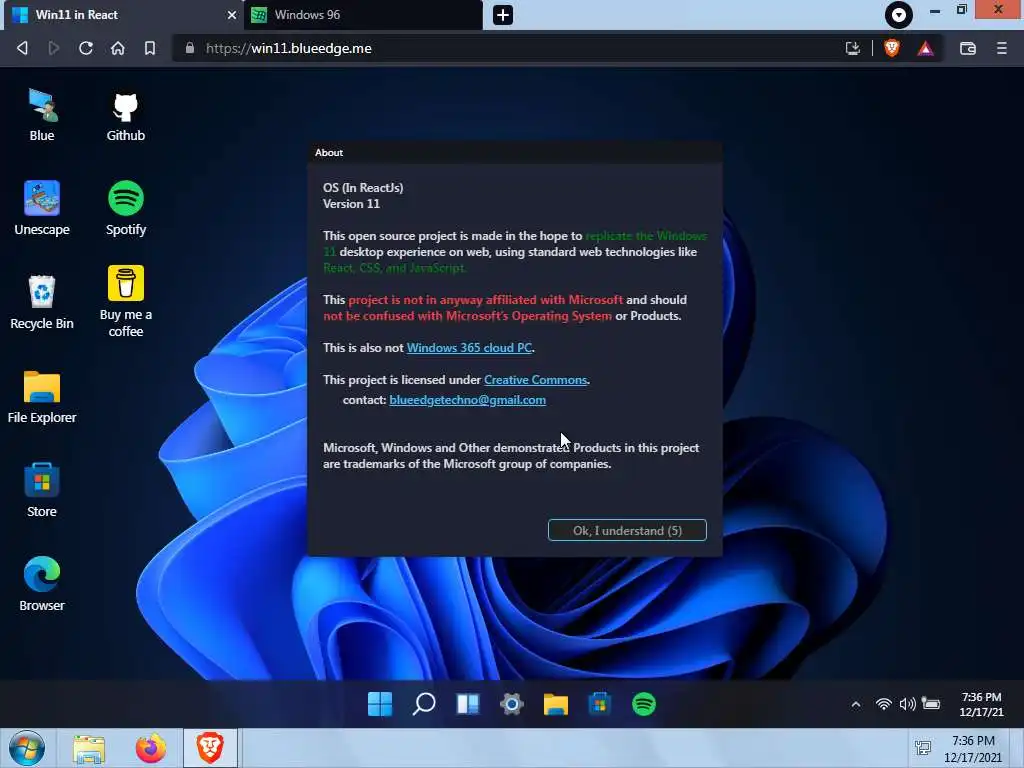Open the Brave hamburger main menu
1024x768 pixels.
(x=1001, y=48)
